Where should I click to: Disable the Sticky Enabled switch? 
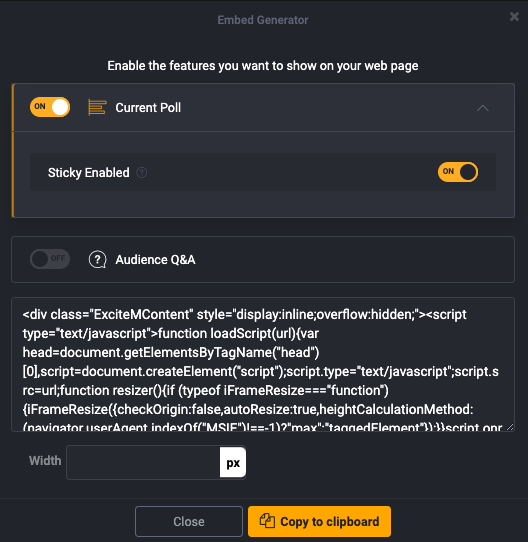tap(458, 172)
